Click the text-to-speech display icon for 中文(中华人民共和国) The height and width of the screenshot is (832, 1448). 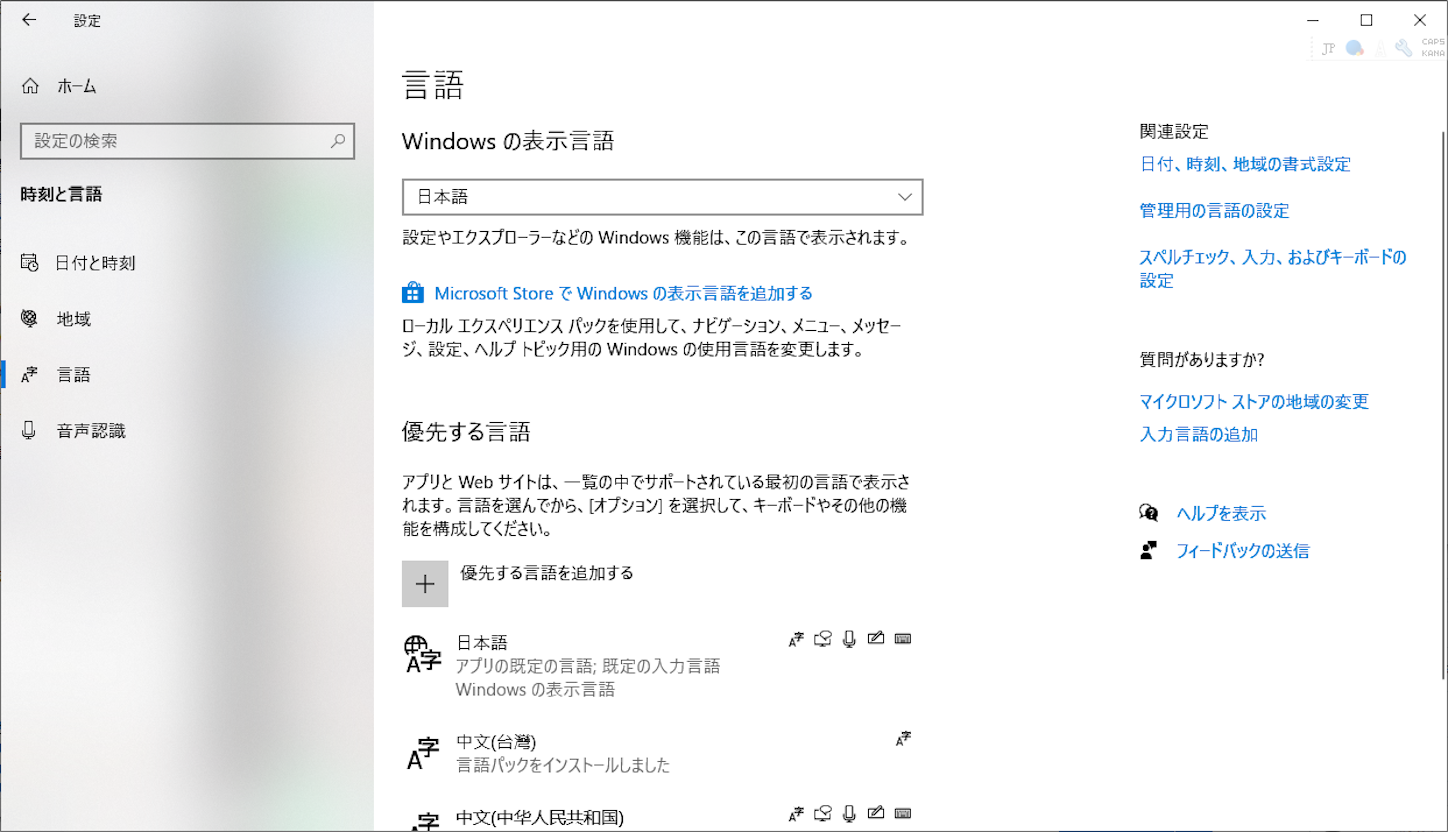click(x=822, y=813)
